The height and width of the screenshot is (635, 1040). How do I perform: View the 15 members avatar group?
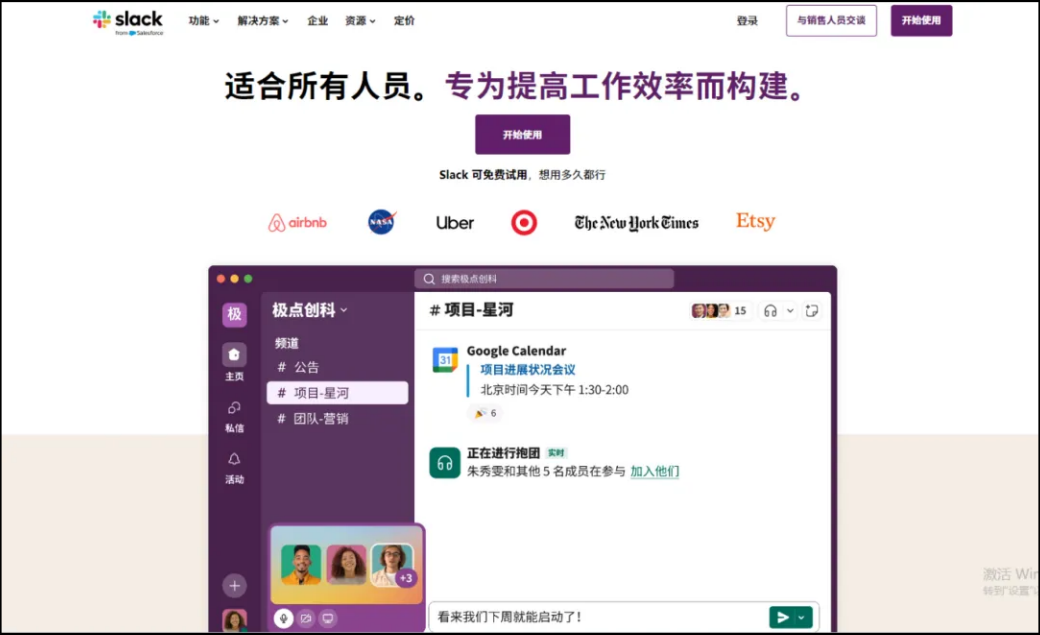tap(720, 311)
